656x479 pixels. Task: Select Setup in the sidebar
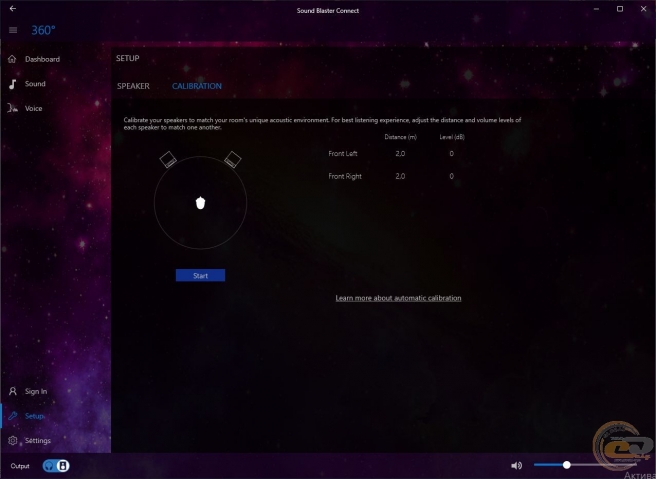(x=34, y=416)
